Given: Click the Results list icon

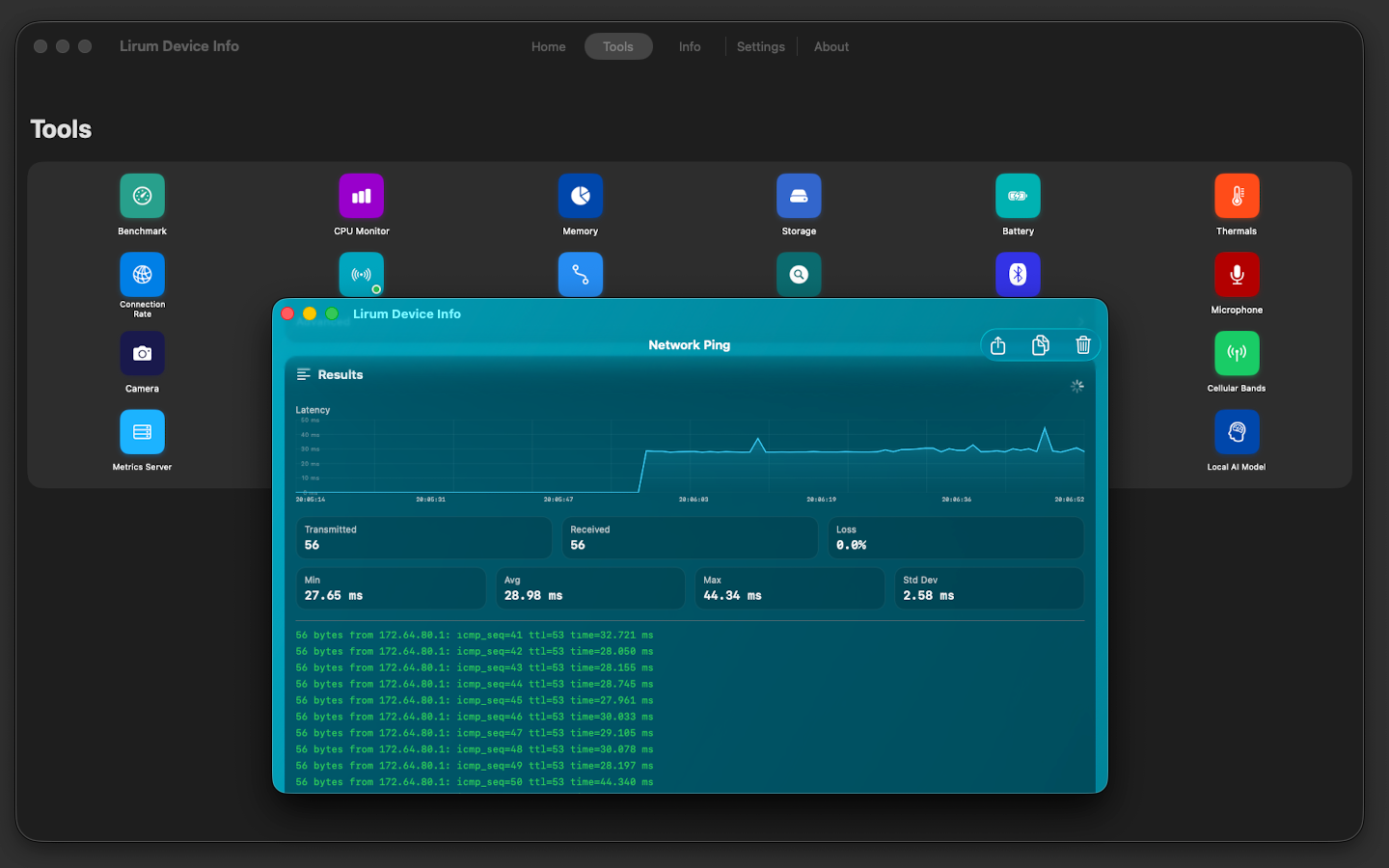Looking at the screenshot, I should pos(303,374).
